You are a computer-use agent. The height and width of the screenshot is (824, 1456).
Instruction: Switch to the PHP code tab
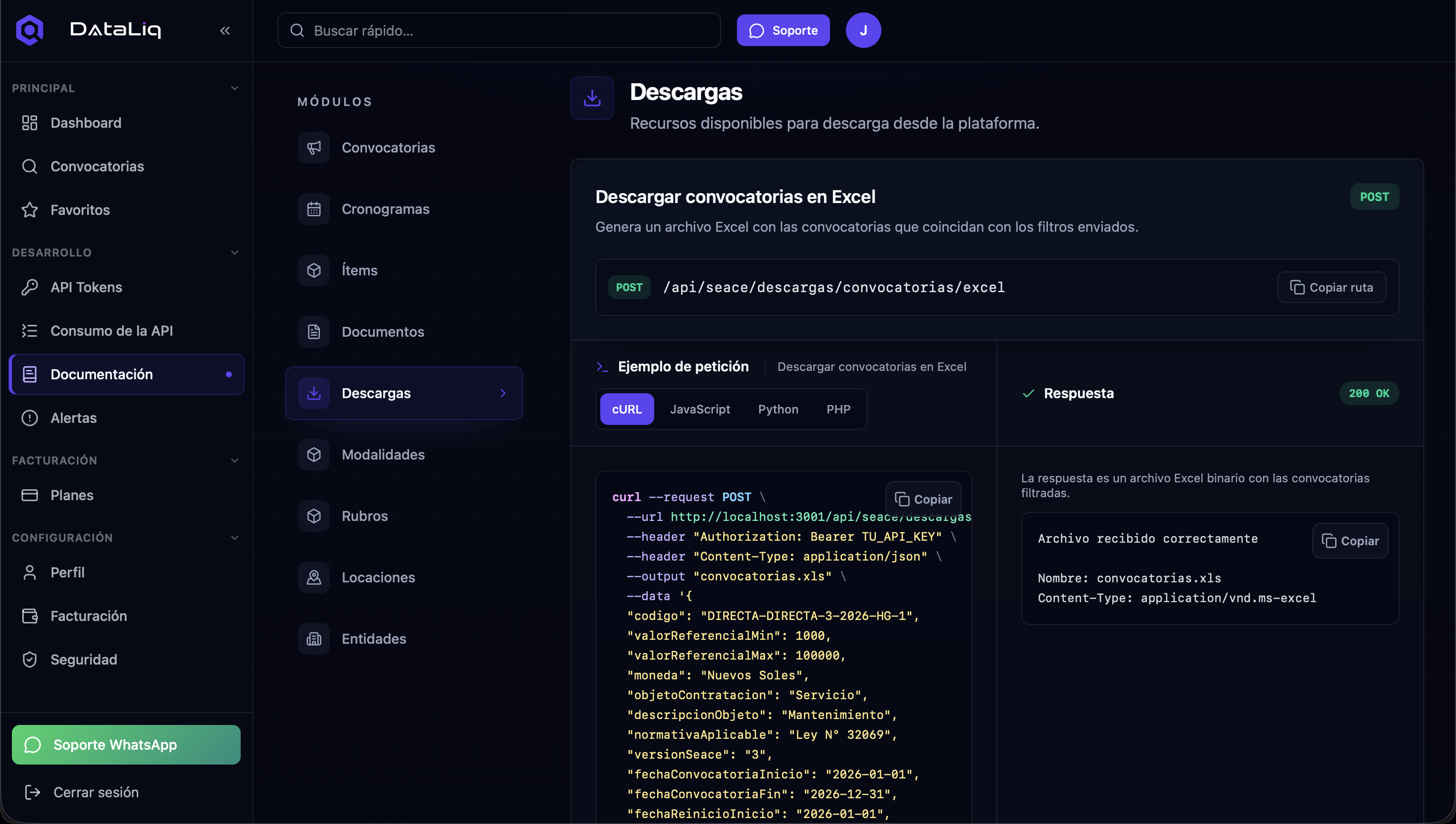tap(838, 409)
